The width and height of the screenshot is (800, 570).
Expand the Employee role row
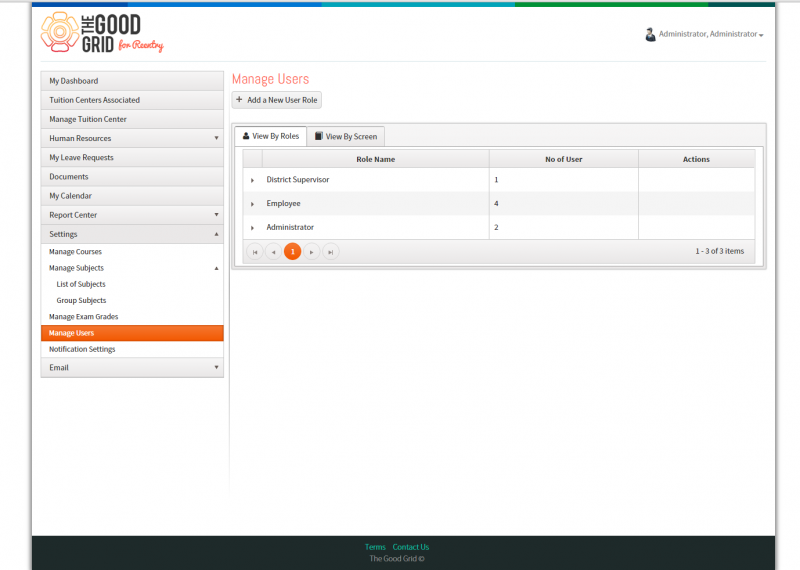click(x=252, y=204)
